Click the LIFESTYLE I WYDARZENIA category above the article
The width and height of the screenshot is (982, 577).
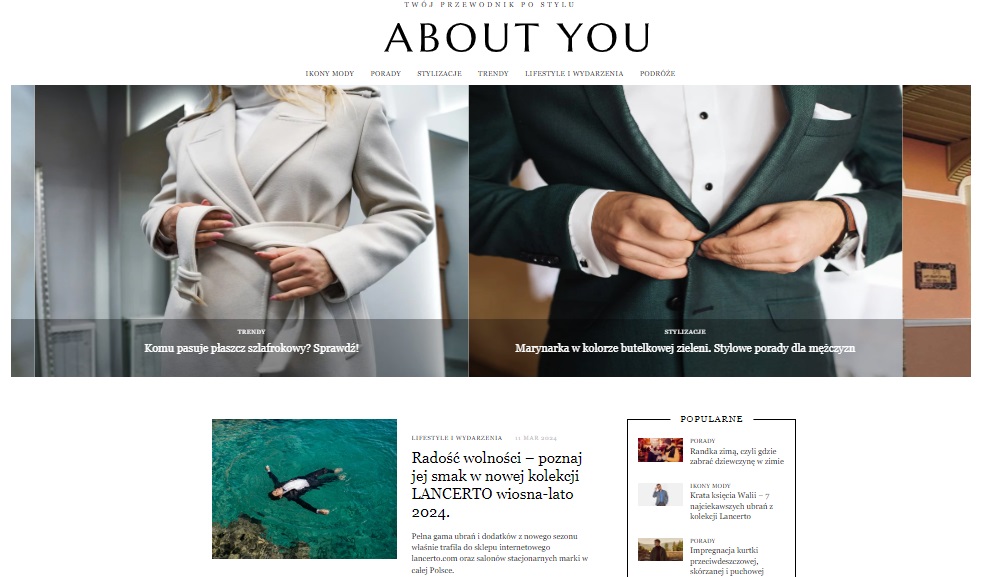(457, 438)
